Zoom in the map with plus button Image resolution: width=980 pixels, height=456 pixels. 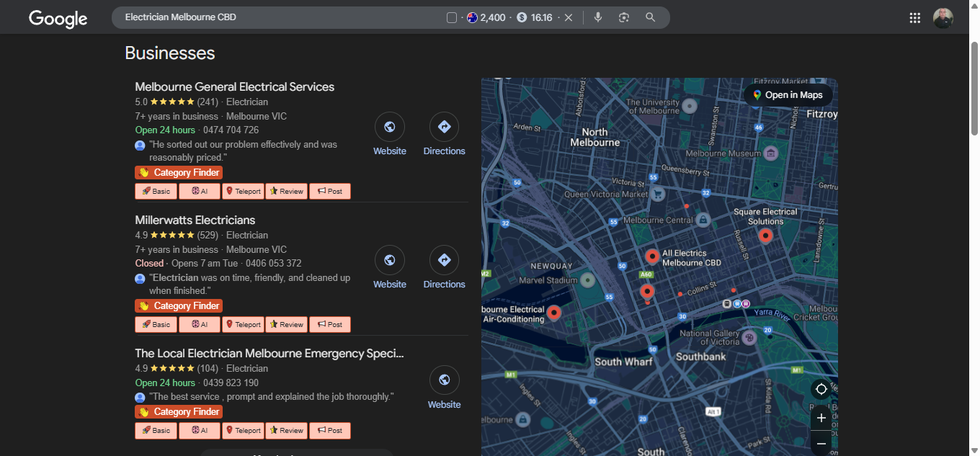coord(821,418)
